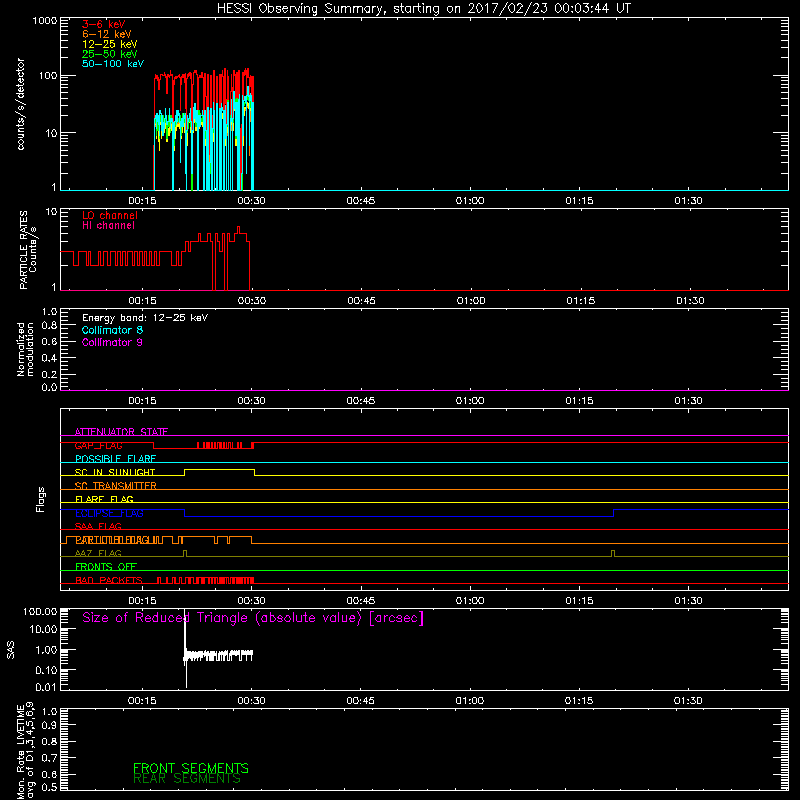Click 00:30 time label under particle rates panel
This screenshot has width=800, height=800.
(252, 301)
